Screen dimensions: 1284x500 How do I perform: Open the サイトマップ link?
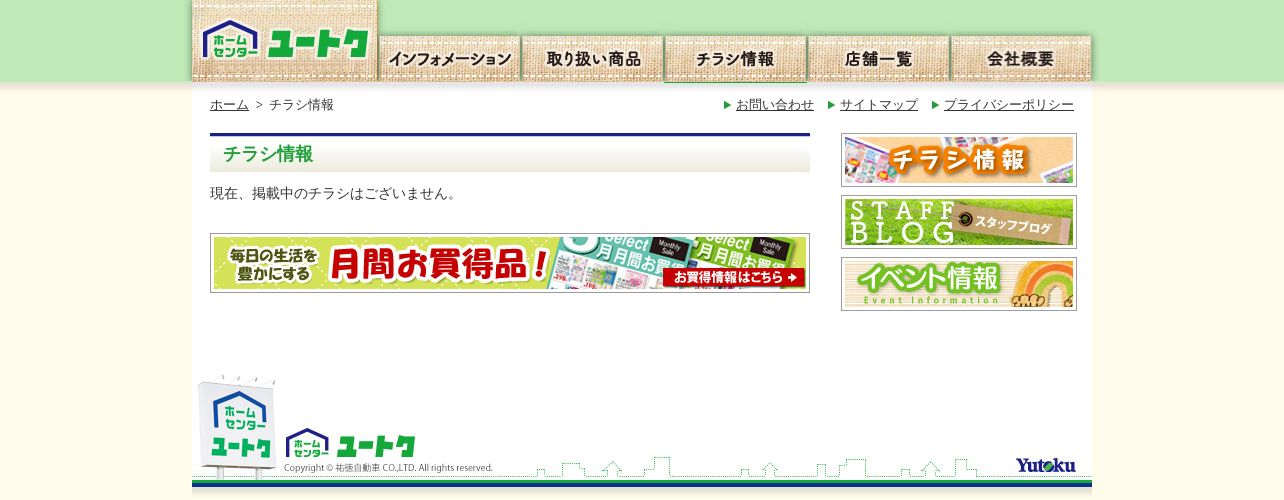click(879, 105)
